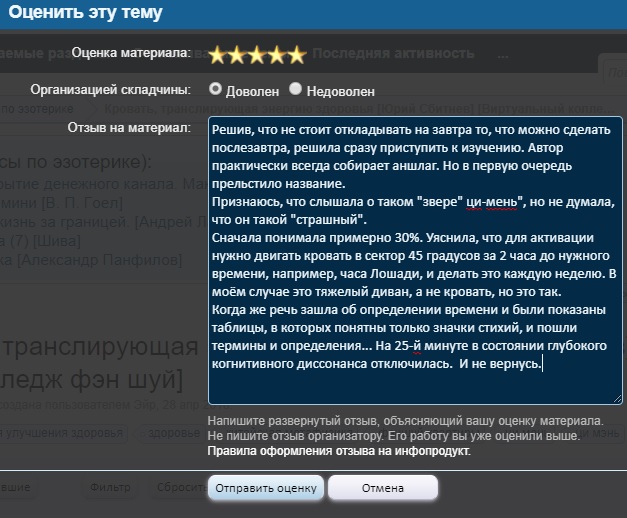This screenshot has width=627, height=518.
Task: Select the fifth rating star
Action: coord(296,54)
